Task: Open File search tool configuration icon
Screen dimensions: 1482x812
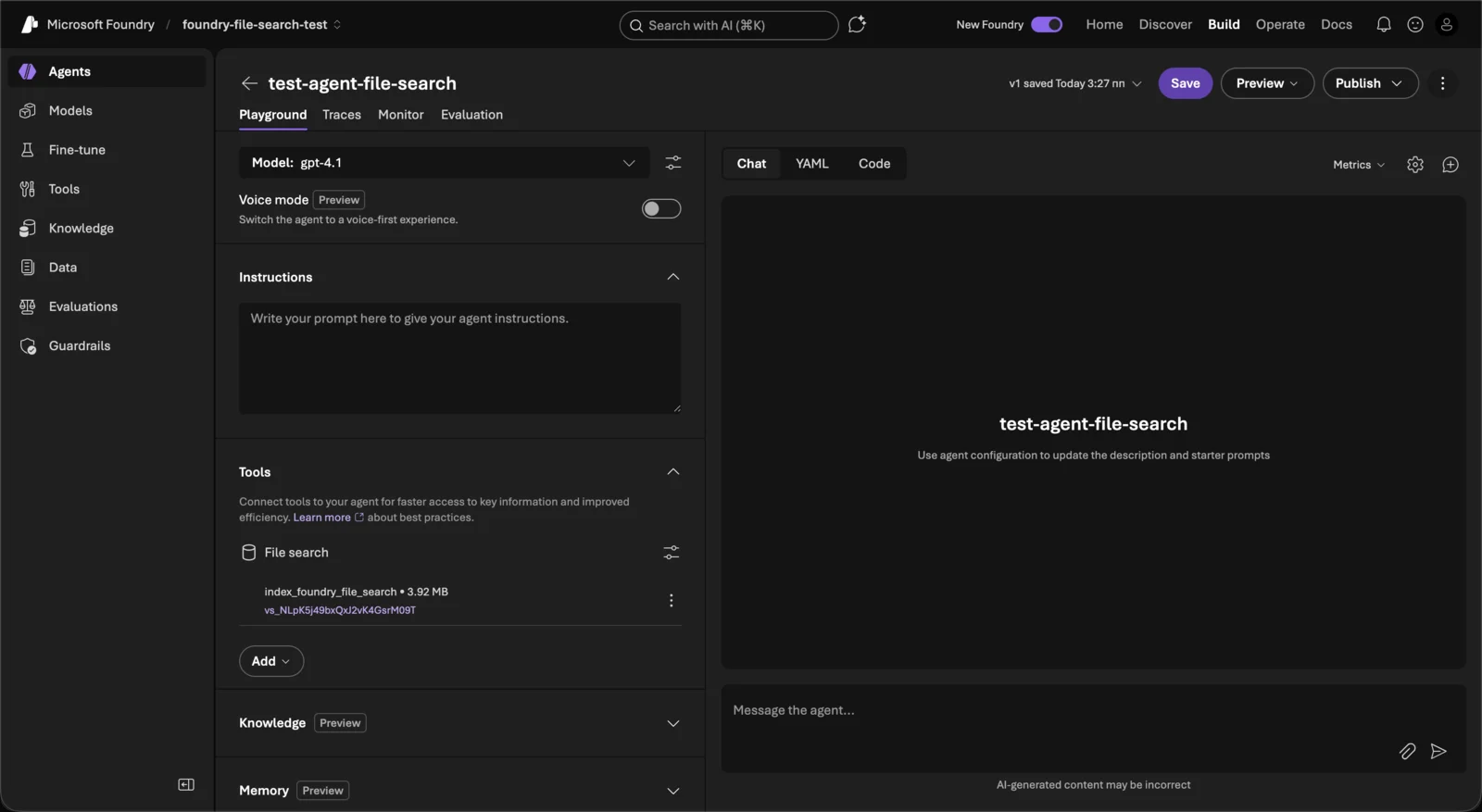Action: 672,553
